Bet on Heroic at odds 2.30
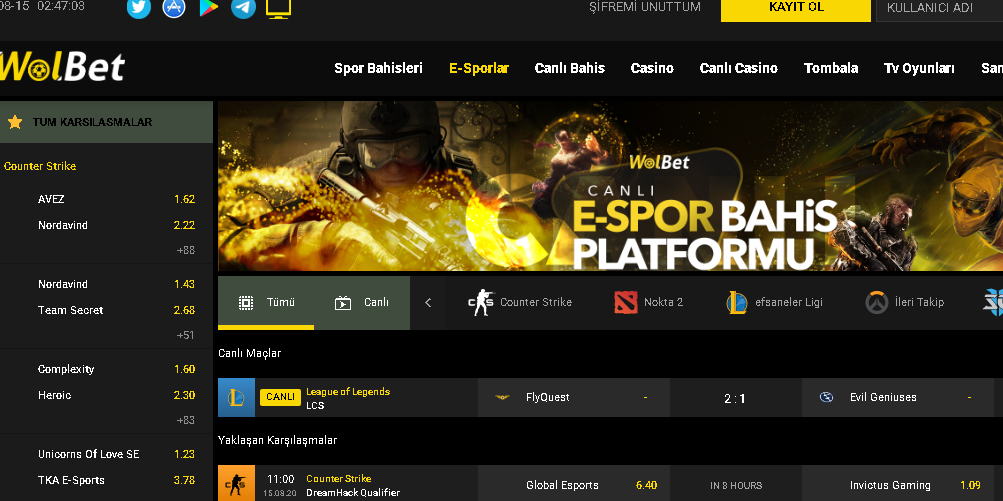This screenshot has width=1003, height=501. 185,395
